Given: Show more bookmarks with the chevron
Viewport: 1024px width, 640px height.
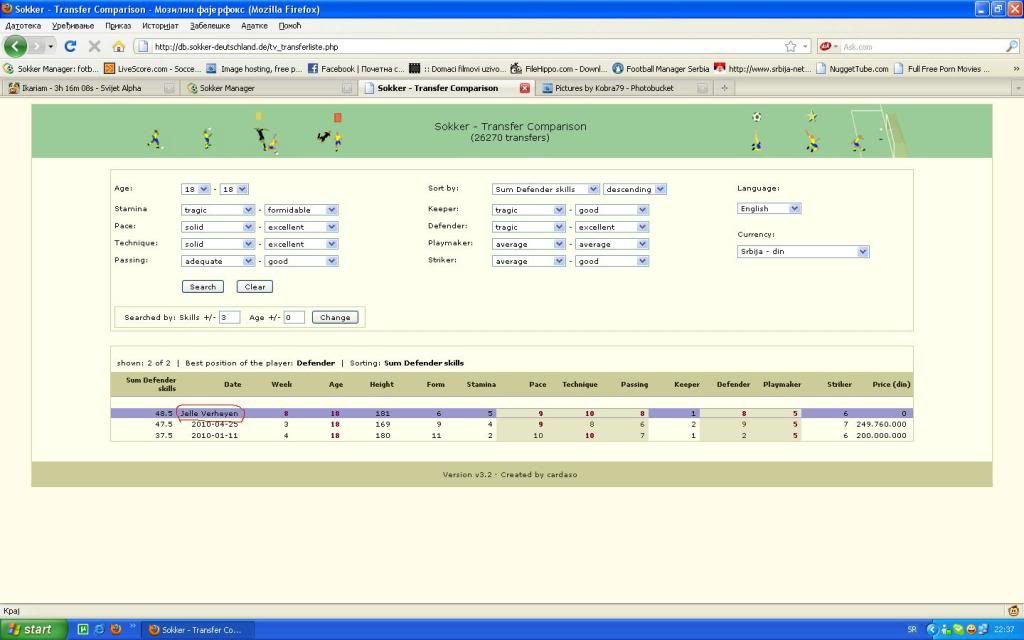Looking at the screenshot, I should coord(1016,69).
